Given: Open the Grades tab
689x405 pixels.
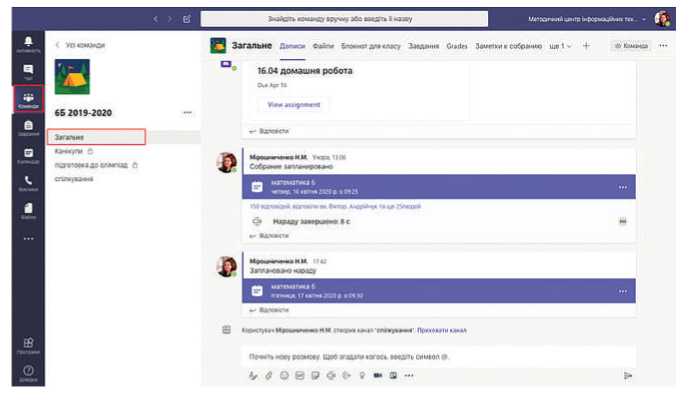Looking at the screenshot, I should pos(457,46).
